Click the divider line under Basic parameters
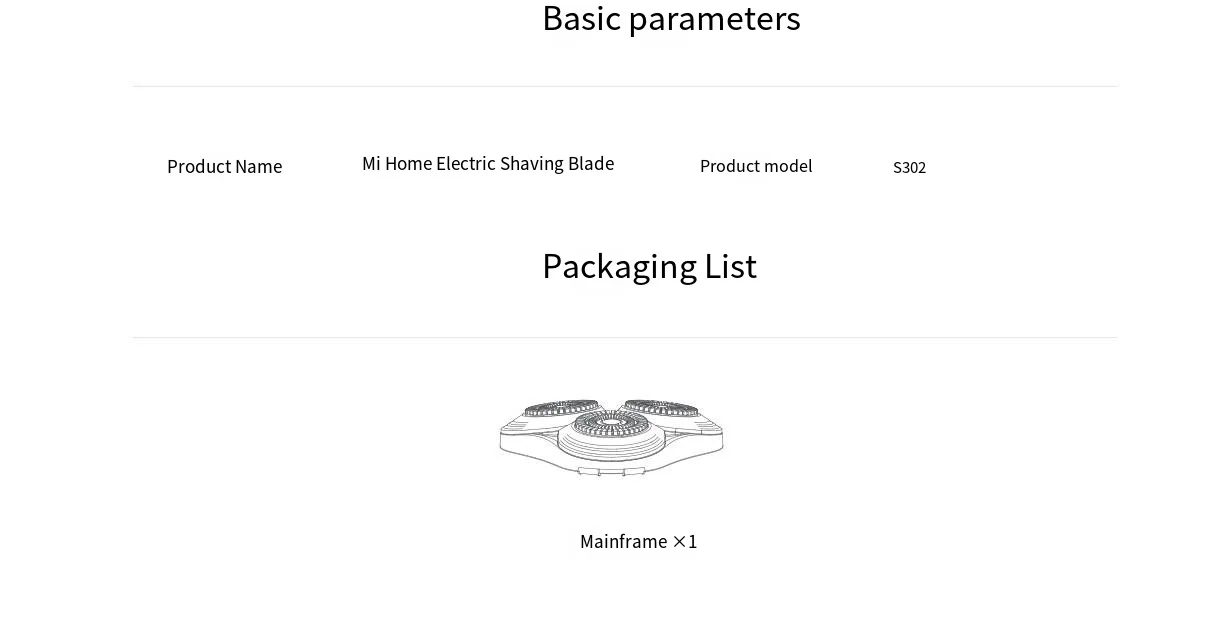Image resolution: width=1226 pixels, height=628 pixels. pos(624,87)
